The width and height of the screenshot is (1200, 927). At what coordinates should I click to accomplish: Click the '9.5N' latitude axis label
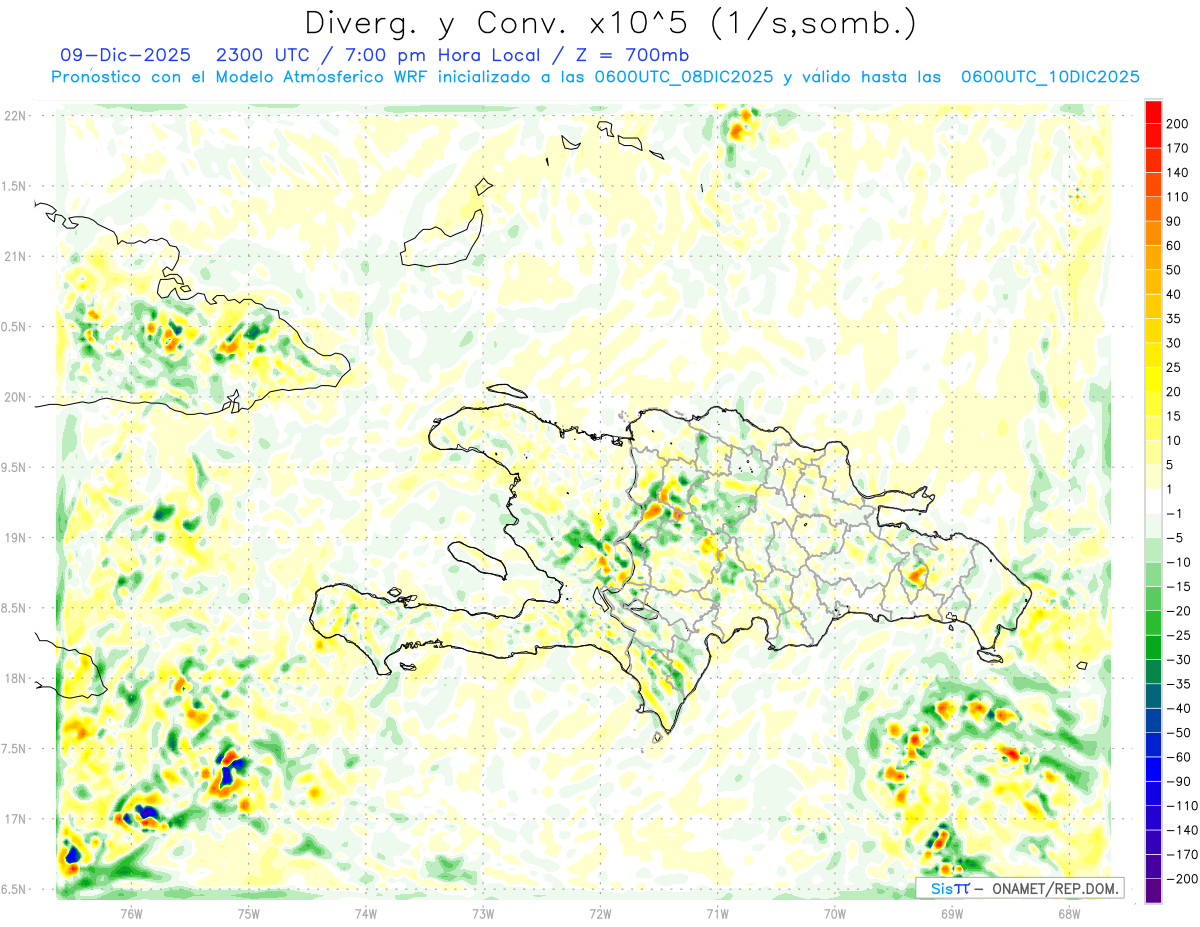15,467
